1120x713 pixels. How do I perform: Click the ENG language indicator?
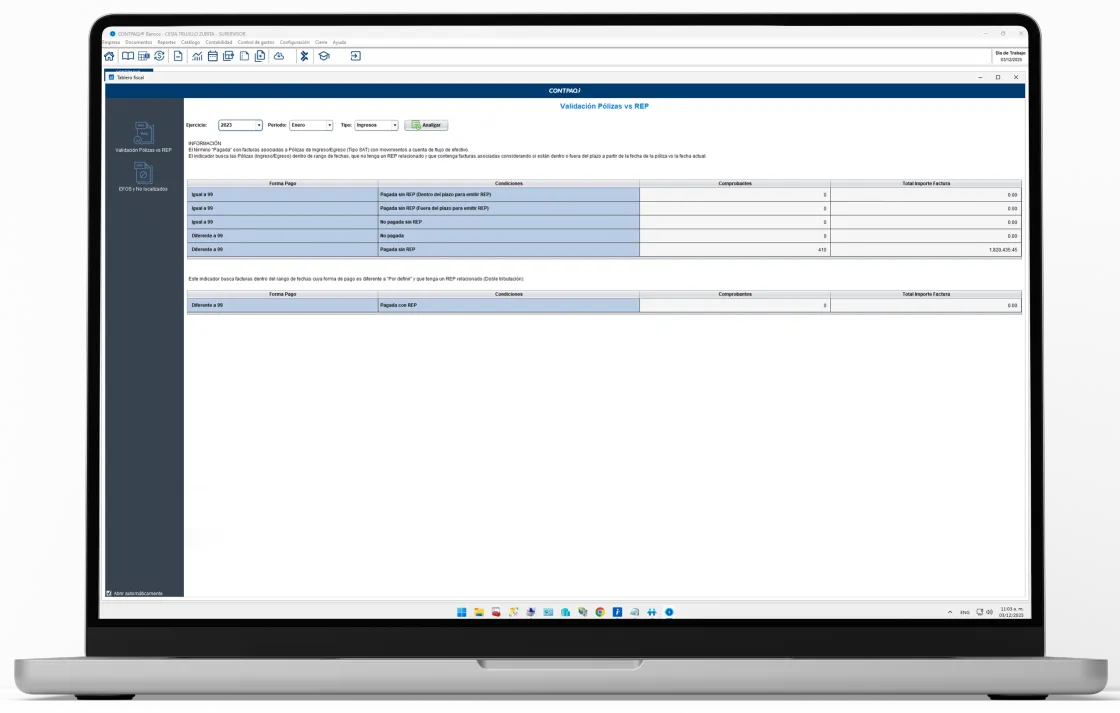pyautogui.click(x=965, y=612)
